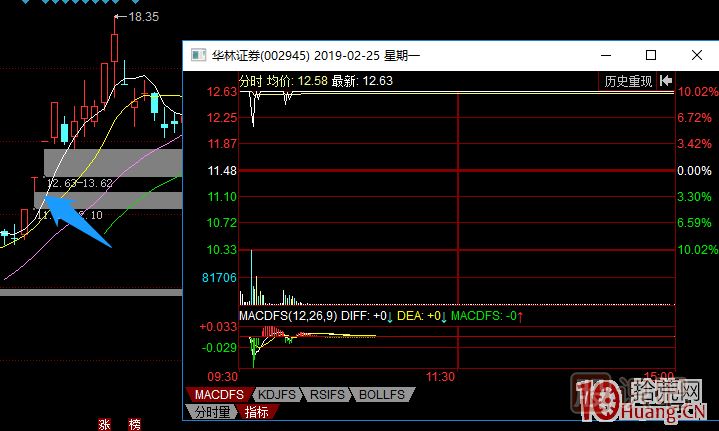Select the 指标 indicators tab
719x431 pixels.
(x=256, y=411)
